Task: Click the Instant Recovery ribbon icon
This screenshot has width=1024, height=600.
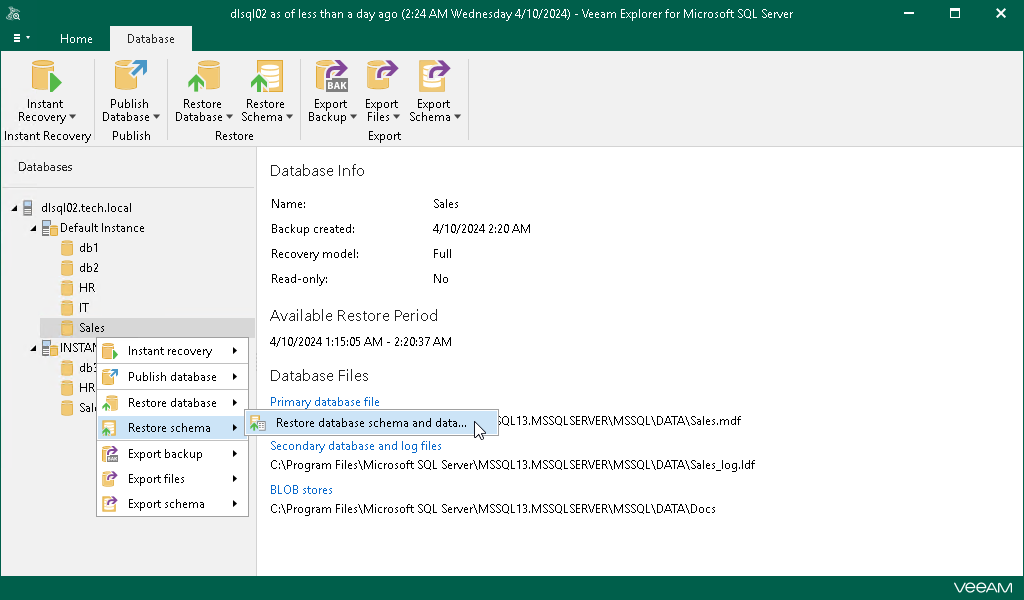Action: pyautogui.click(x=46, y=78)
